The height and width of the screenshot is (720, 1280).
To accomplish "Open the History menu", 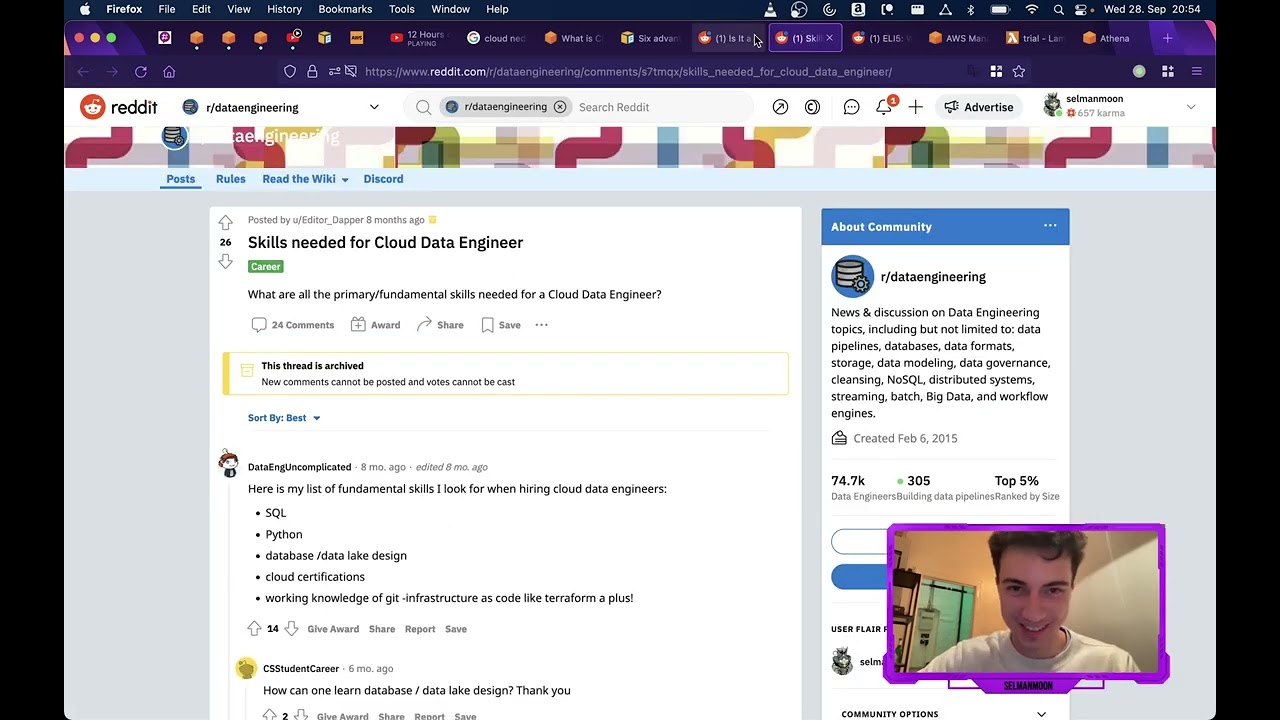I will pos(284,9).
